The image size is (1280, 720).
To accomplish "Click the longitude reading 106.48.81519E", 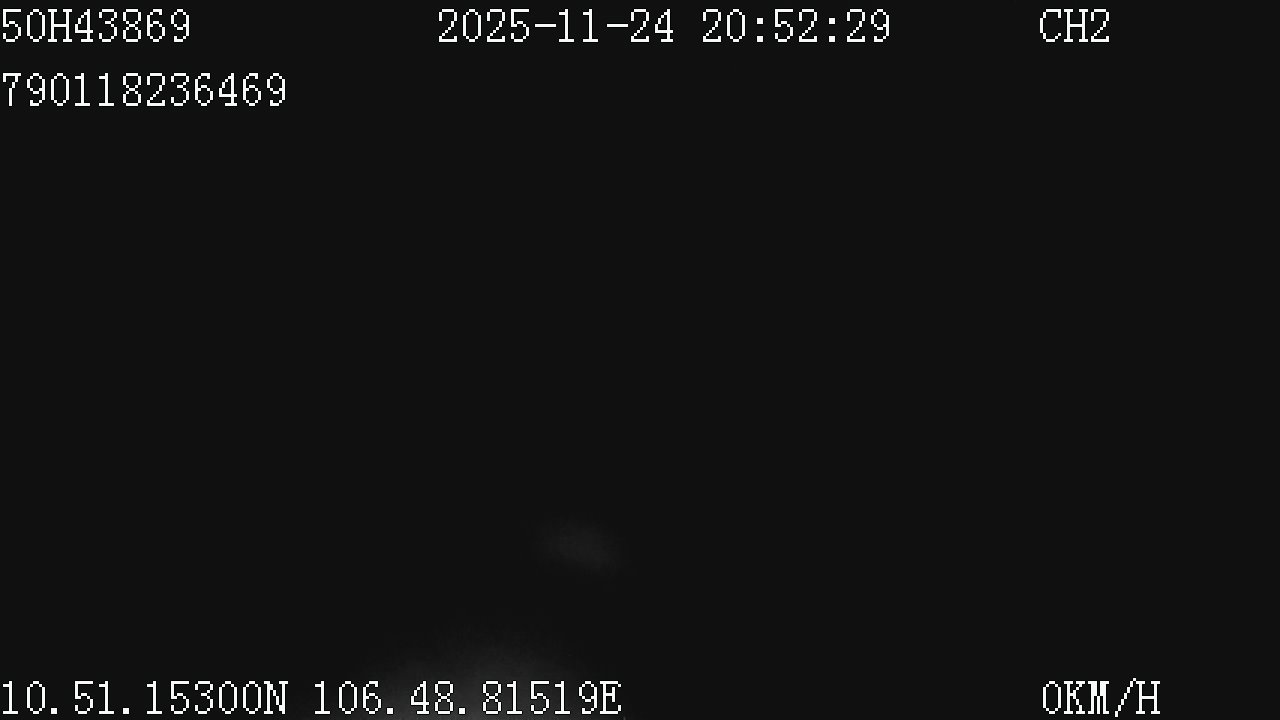I will coord(467,698).
